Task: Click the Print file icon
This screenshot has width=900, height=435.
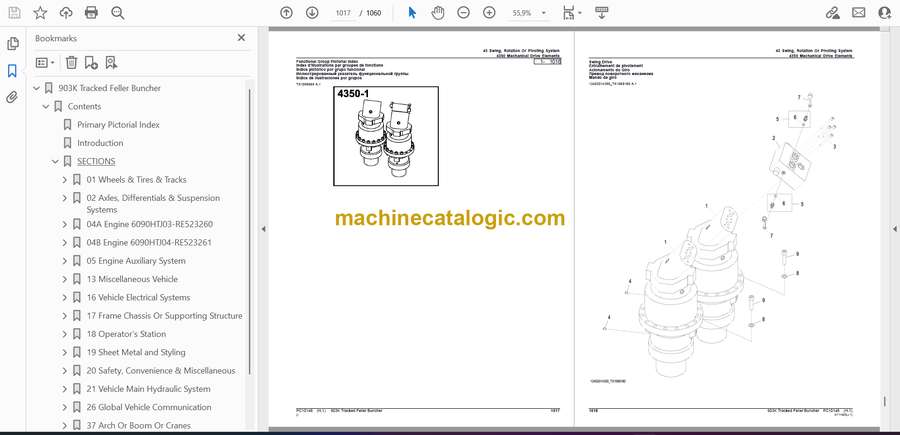Action: click(x=92, y=13)
